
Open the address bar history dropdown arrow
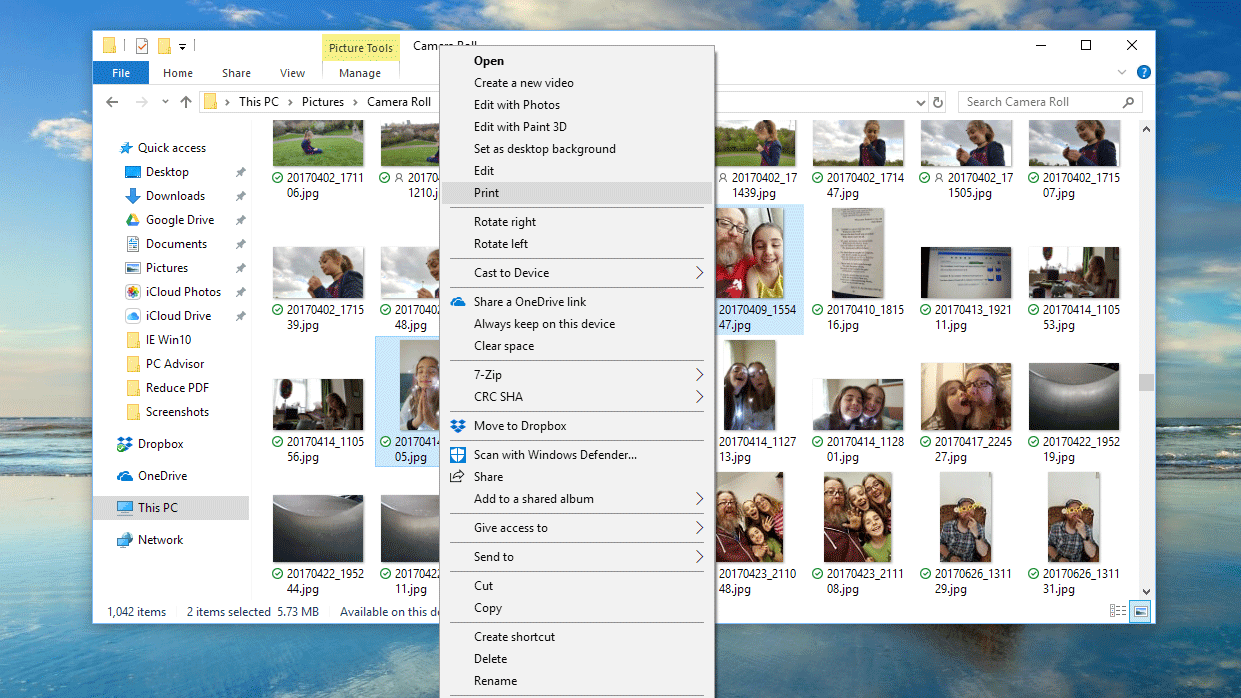(x=921, y=102)
